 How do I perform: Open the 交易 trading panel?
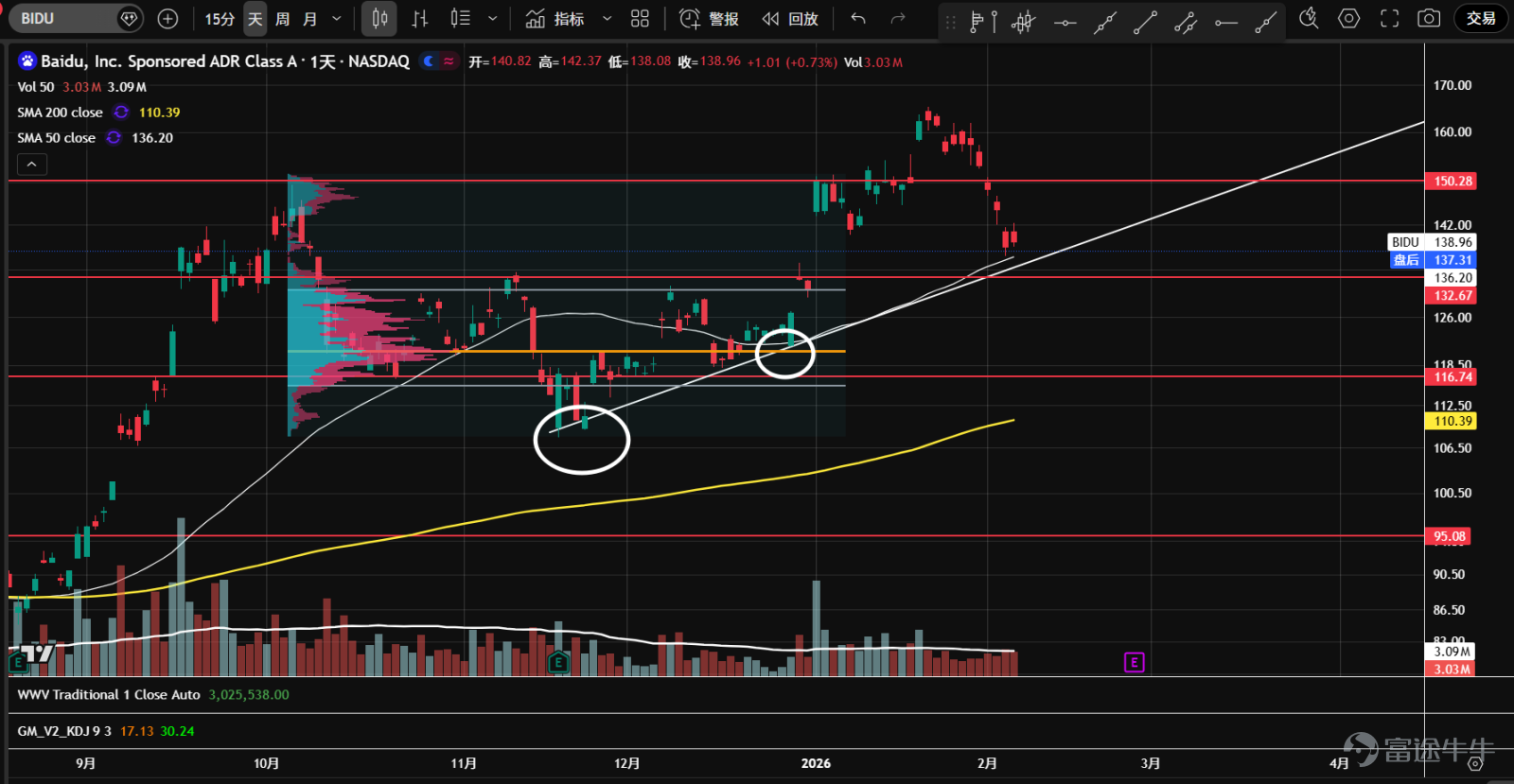coord(1481,18)
